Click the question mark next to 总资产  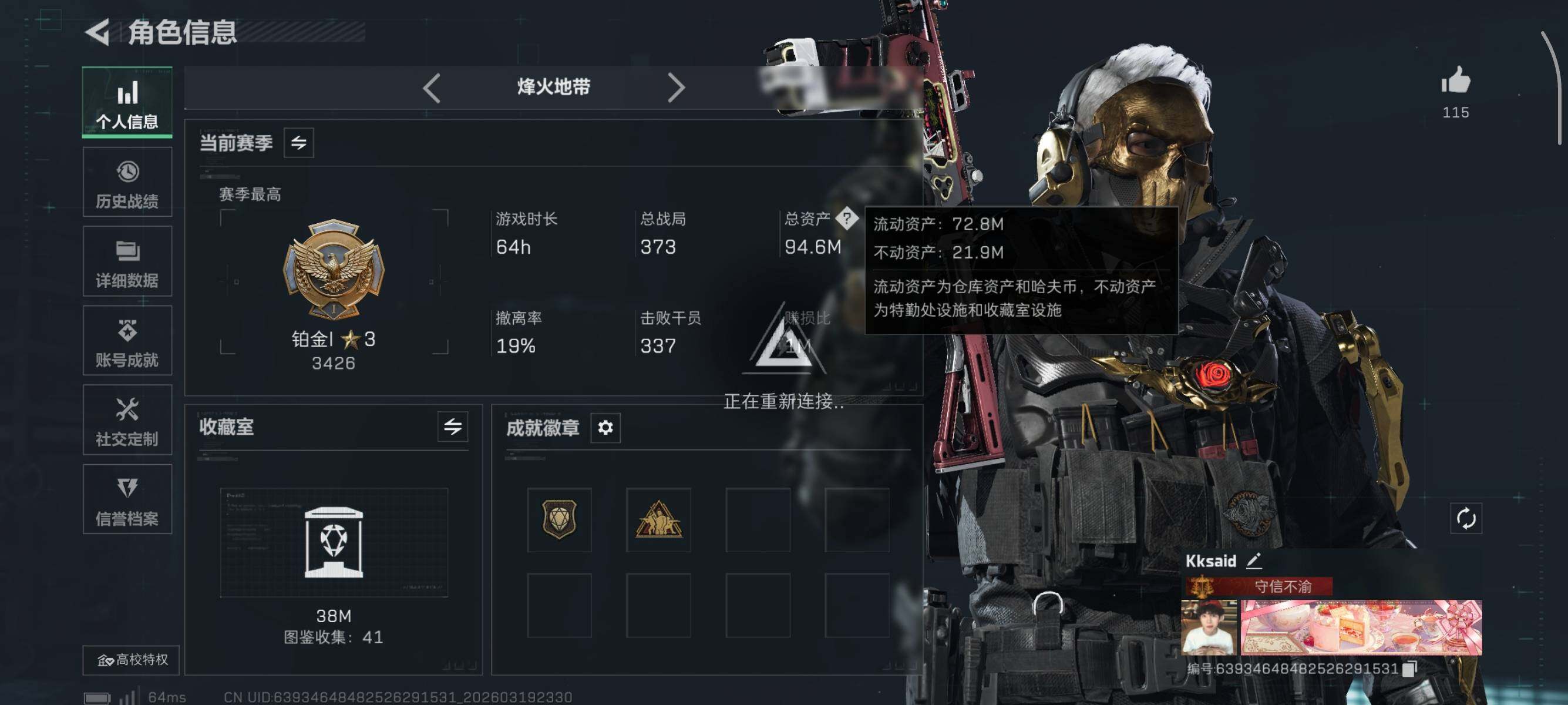click(846, 218)
